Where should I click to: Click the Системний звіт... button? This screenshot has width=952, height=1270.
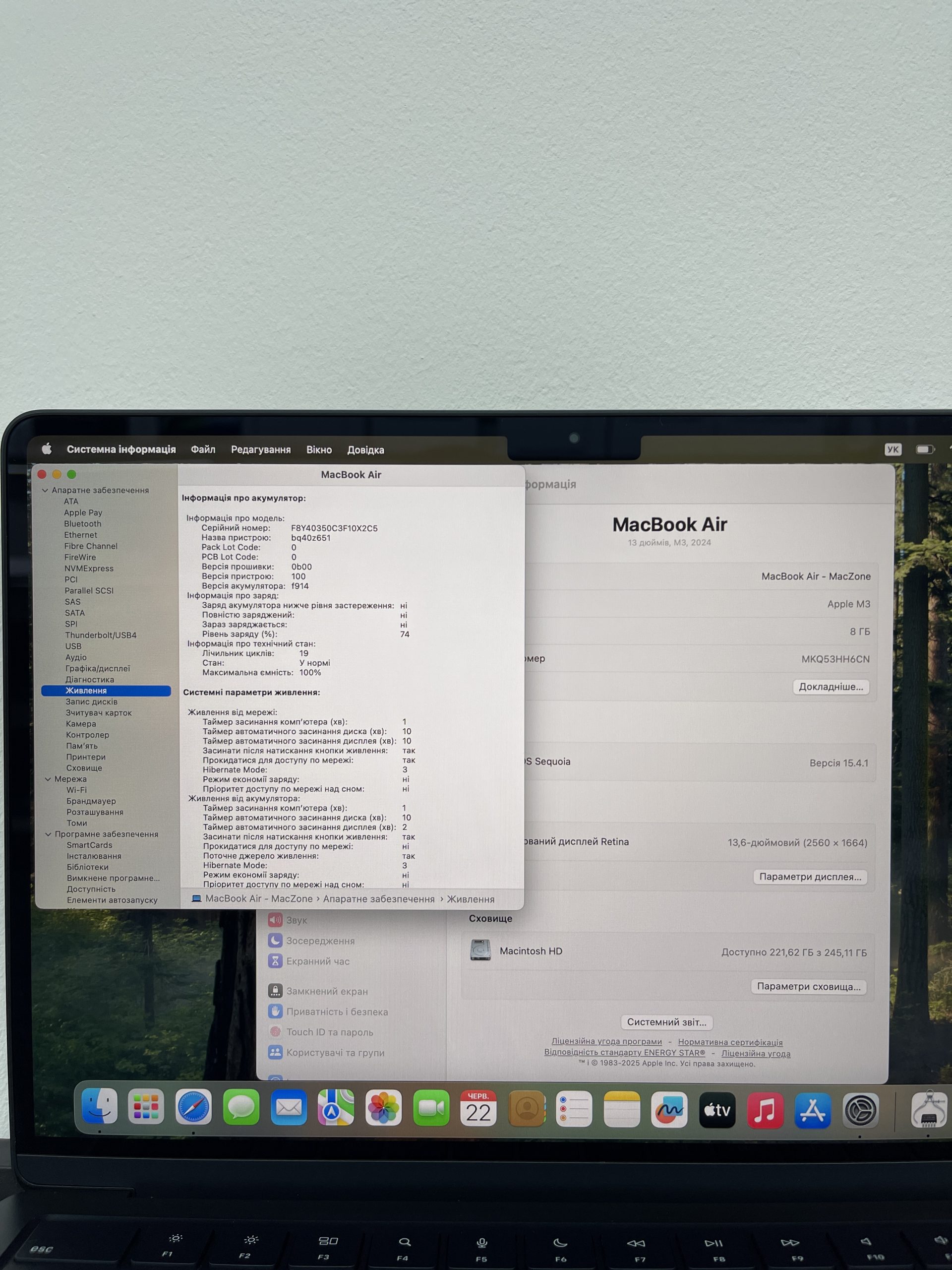point(667,1022)
